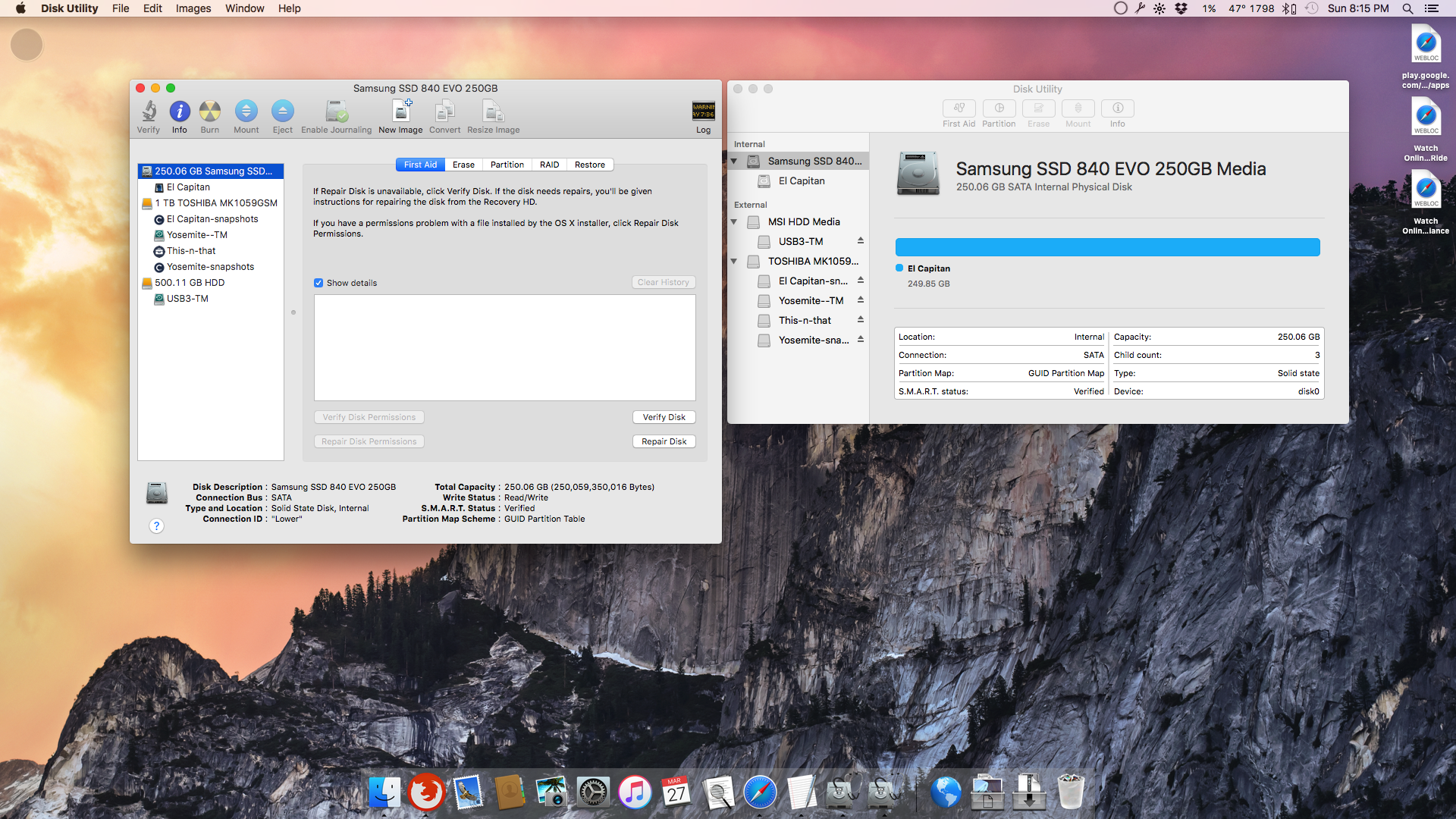Open the Images menu in the menu bar

pos(193,8)
